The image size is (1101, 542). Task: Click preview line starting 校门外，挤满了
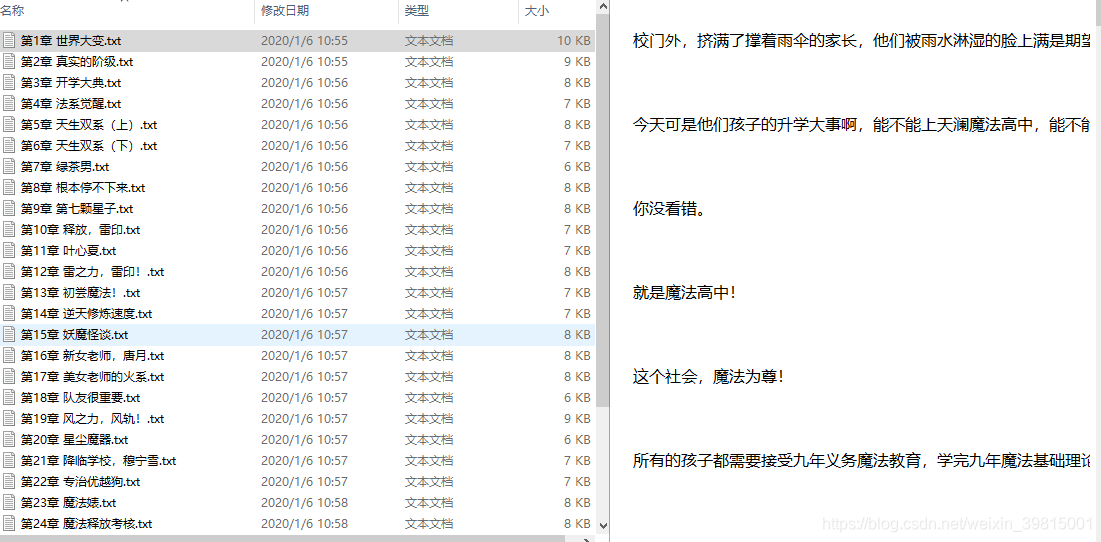click(862, 41)
